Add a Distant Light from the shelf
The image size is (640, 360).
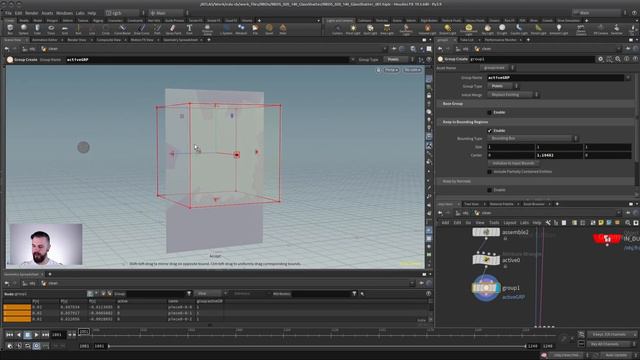click(447, 29)
